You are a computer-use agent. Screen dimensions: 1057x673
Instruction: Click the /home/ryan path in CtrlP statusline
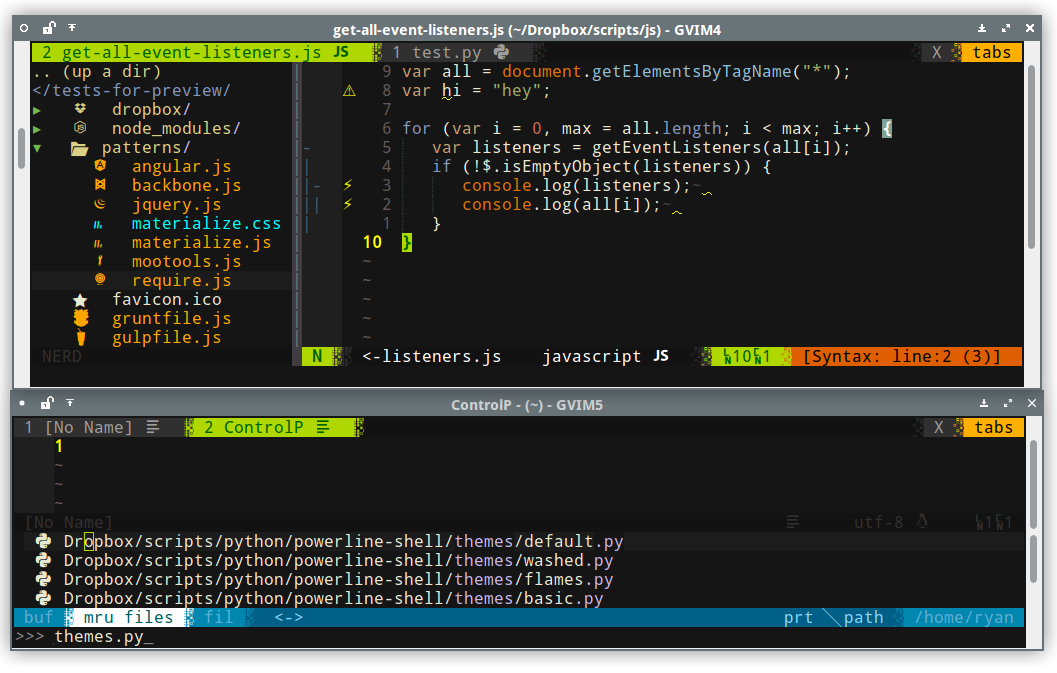(x=964, y=617)
